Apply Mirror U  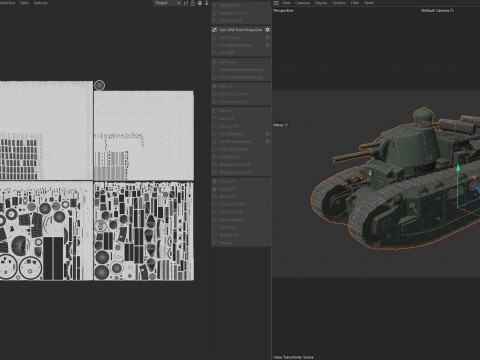[x=241, y=111]
